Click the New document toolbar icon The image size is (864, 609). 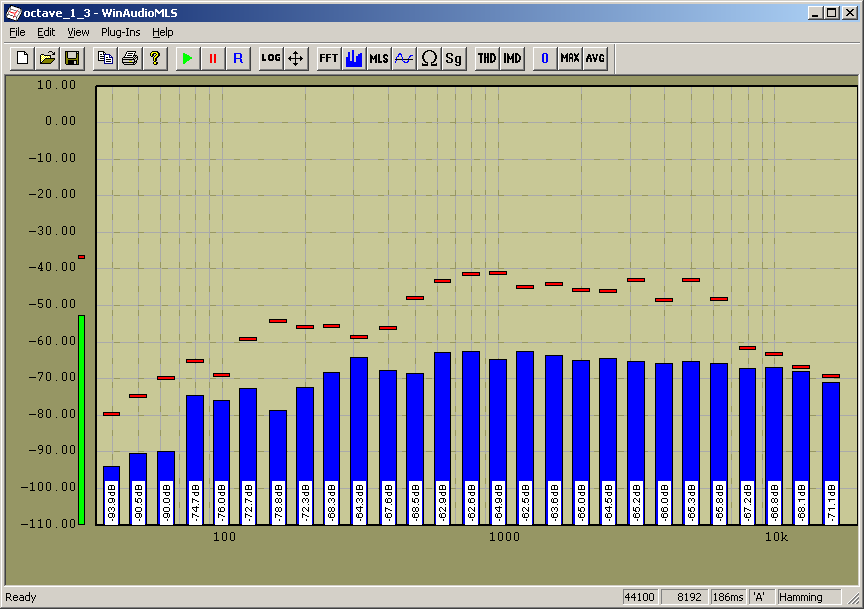click(x=22, y=58)
